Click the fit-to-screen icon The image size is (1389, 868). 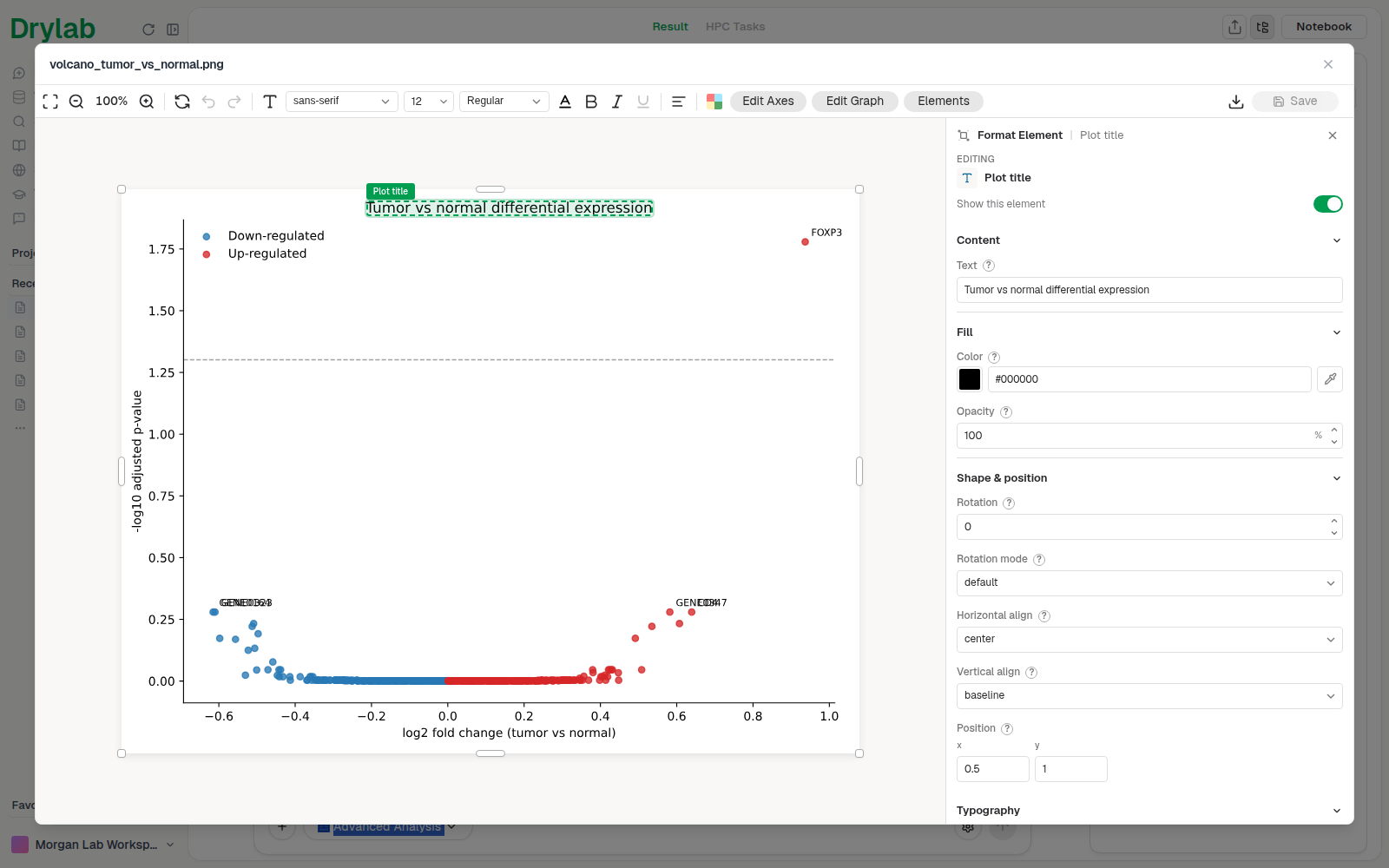pyautogui.click(x=50, y=102)
